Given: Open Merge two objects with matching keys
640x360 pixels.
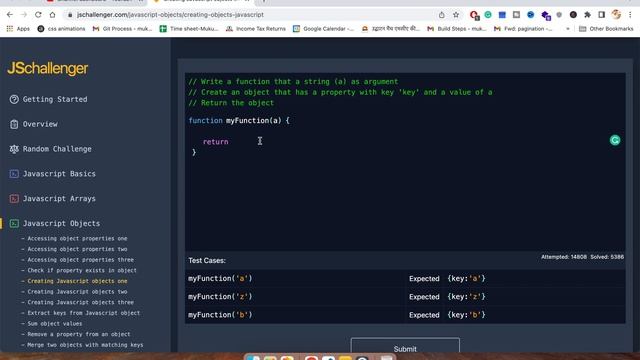Looking at the screenshot, I should point(85,344).
